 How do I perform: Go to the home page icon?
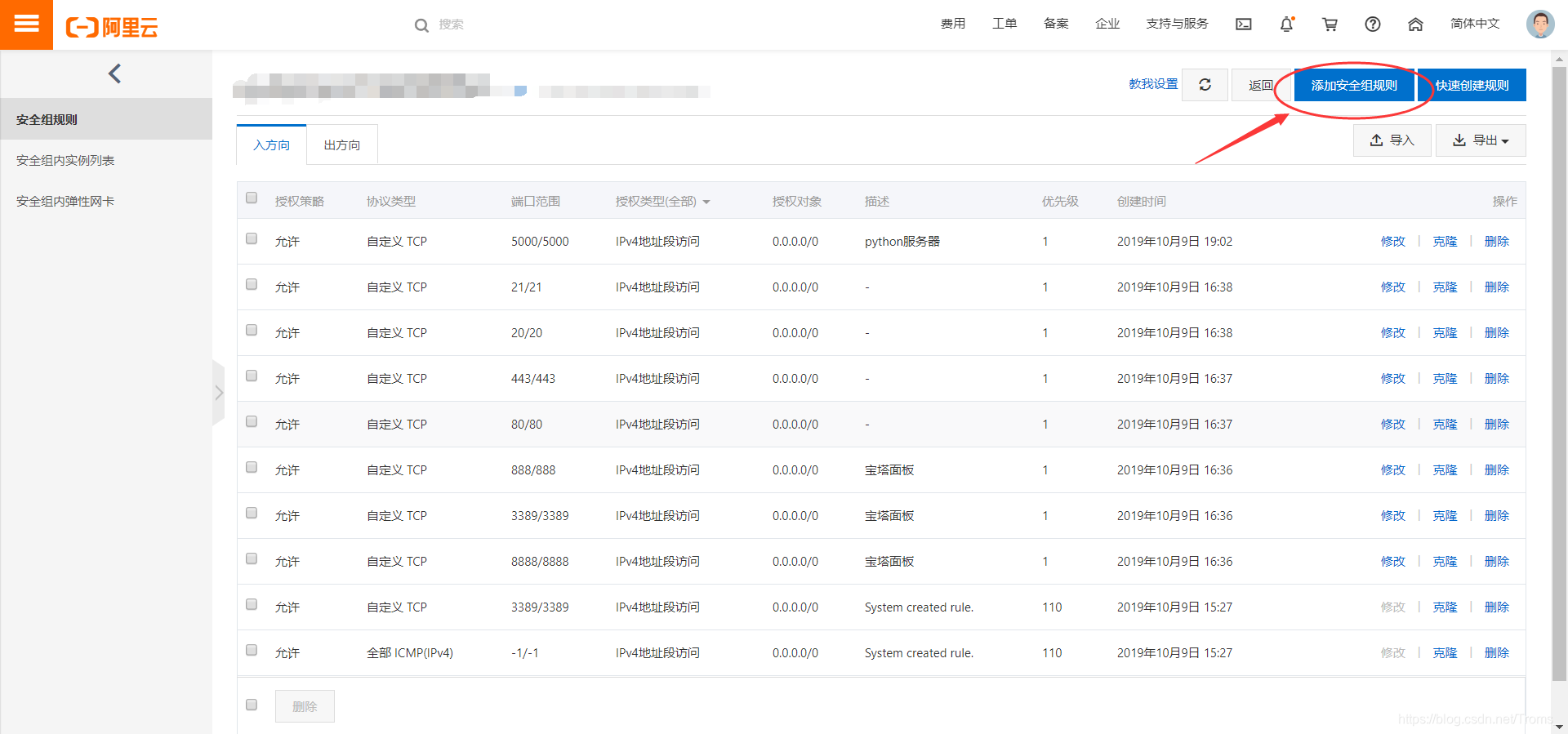[x=1416, y=24]
